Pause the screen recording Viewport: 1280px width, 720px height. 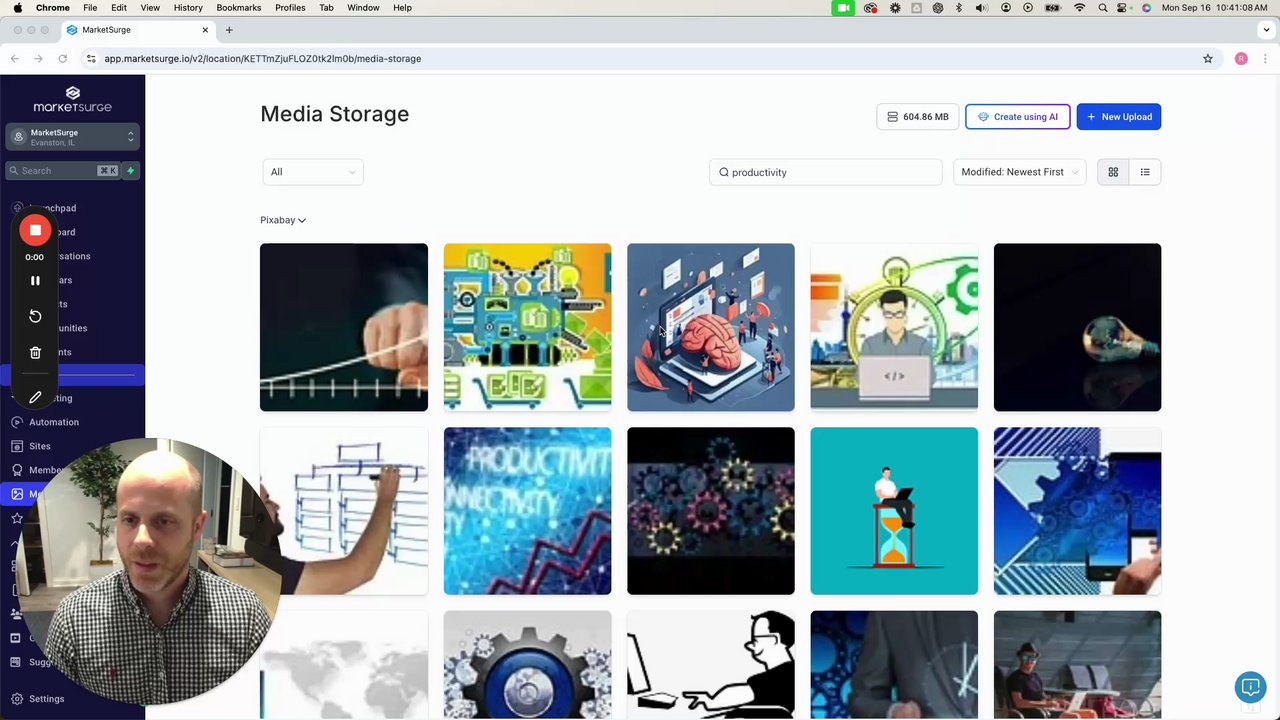35,281
